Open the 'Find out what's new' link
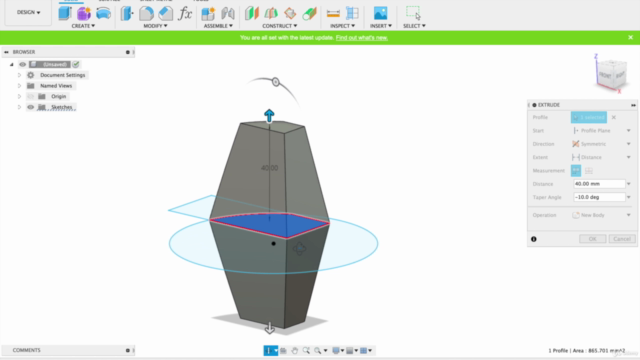The height and width of the screenshot is (360, 640). click(362, 38)
